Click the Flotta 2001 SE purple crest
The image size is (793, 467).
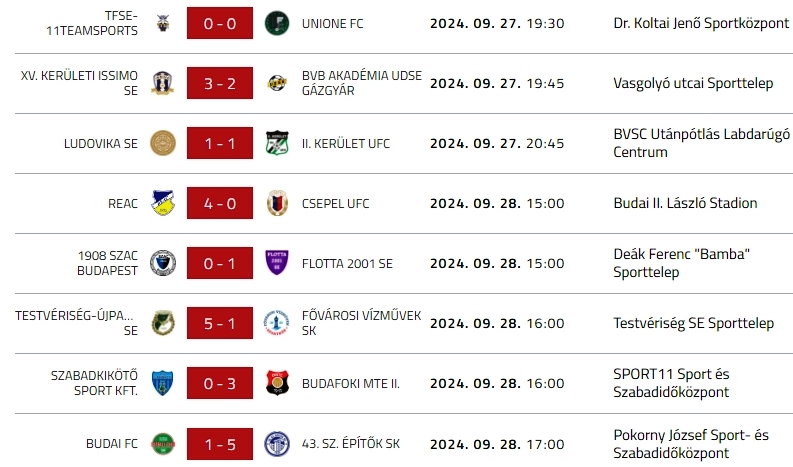(277, 263)
